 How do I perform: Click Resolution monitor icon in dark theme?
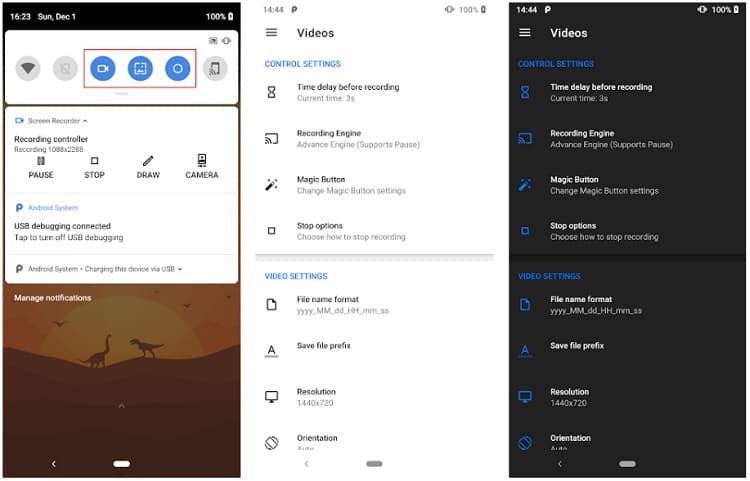(525, 397)
